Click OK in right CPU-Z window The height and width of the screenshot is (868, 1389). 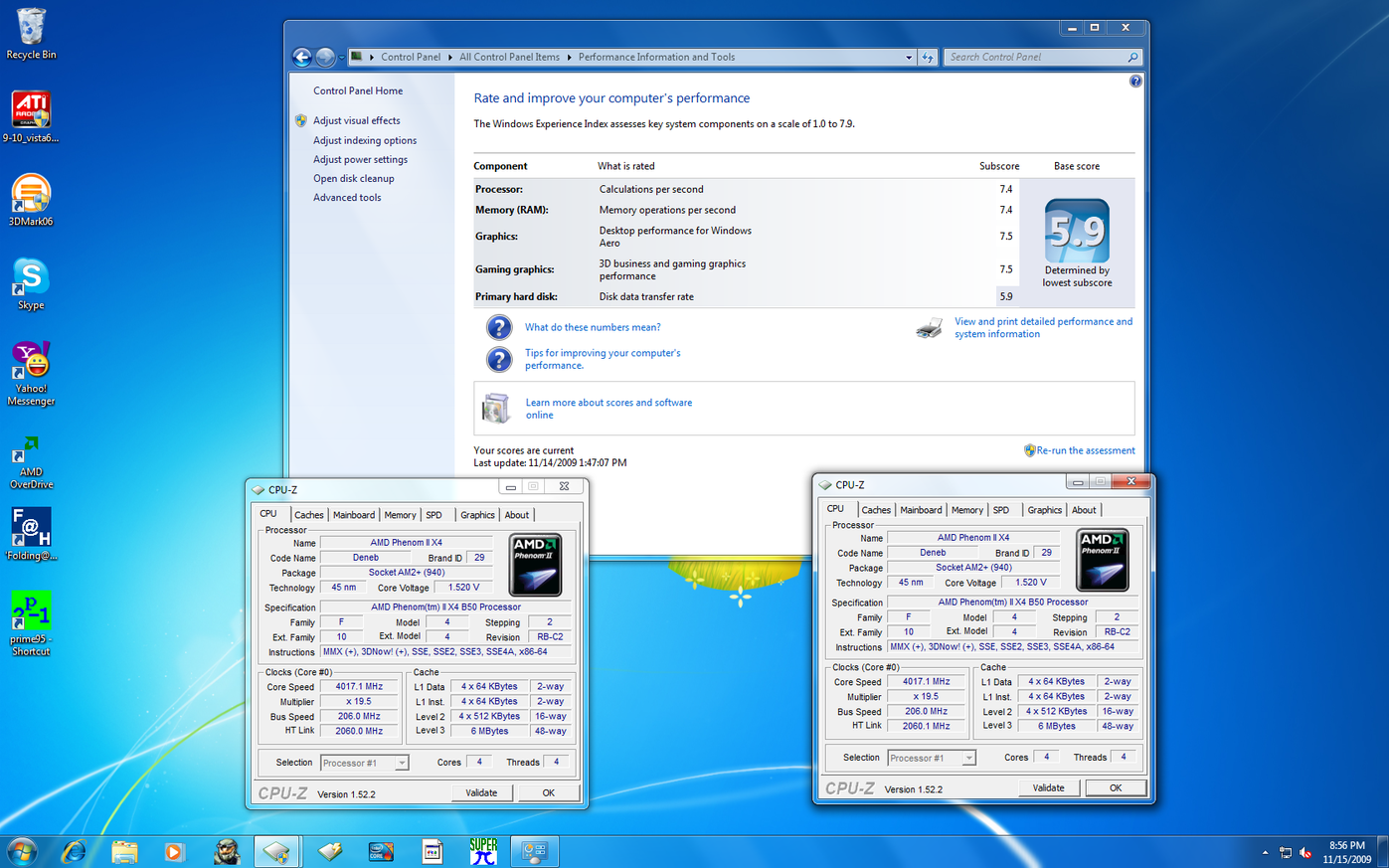(x=1116, y=787)
